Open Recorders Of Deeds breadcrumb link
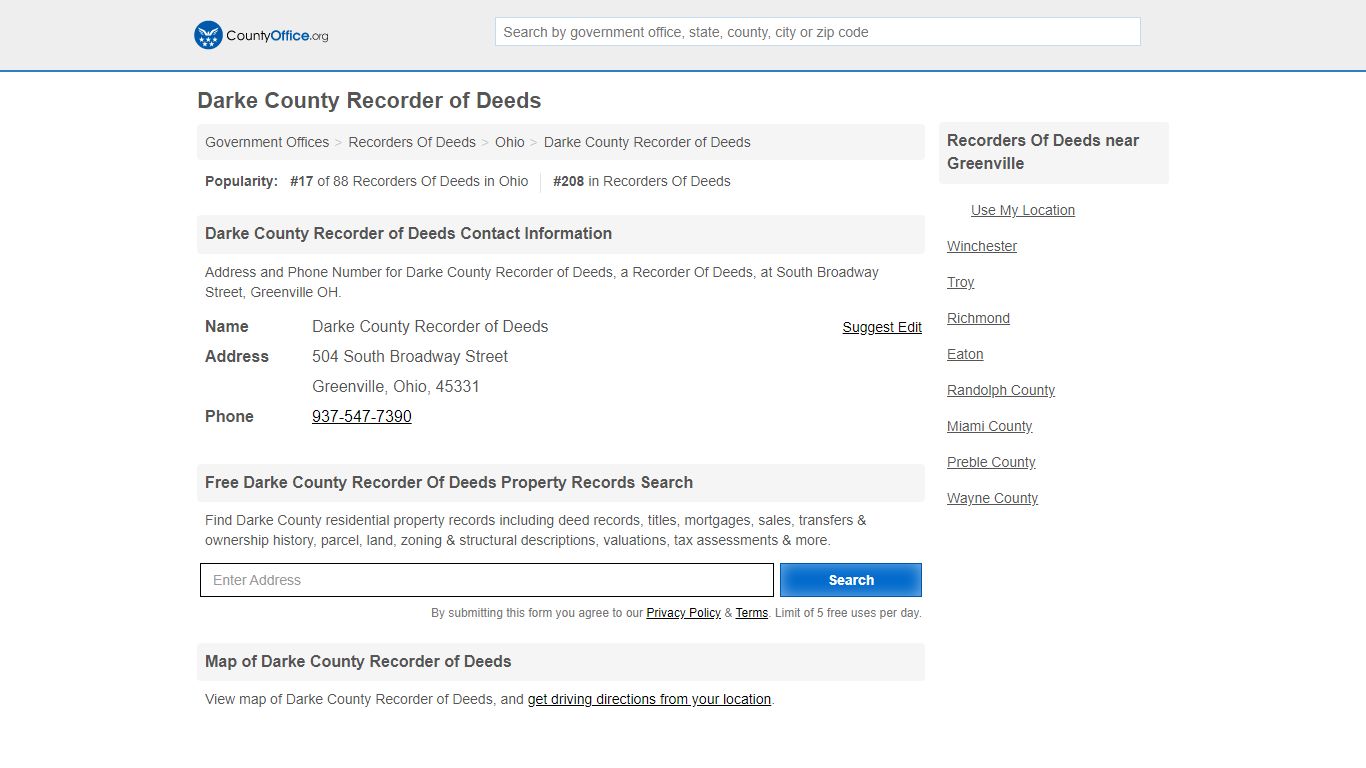This screenshot has width=1366, height=768. pos(412,142)
